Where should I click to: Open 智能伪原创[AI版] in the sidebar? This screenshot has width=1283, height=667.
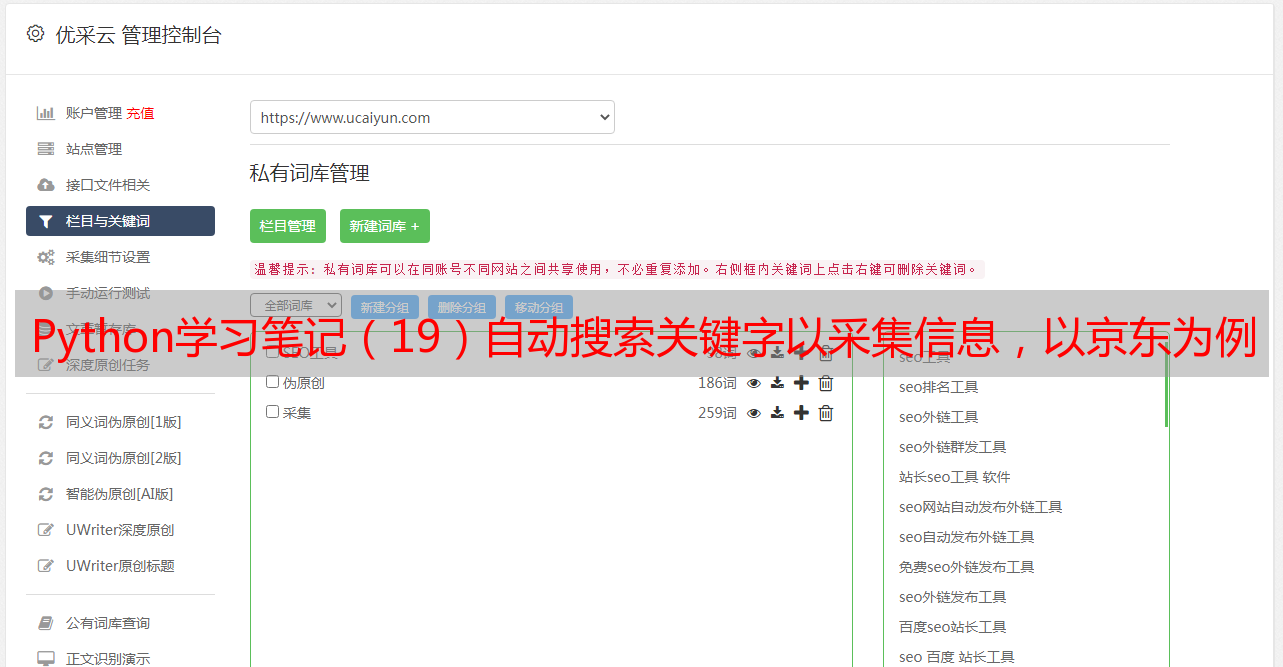tap(120, 494)
